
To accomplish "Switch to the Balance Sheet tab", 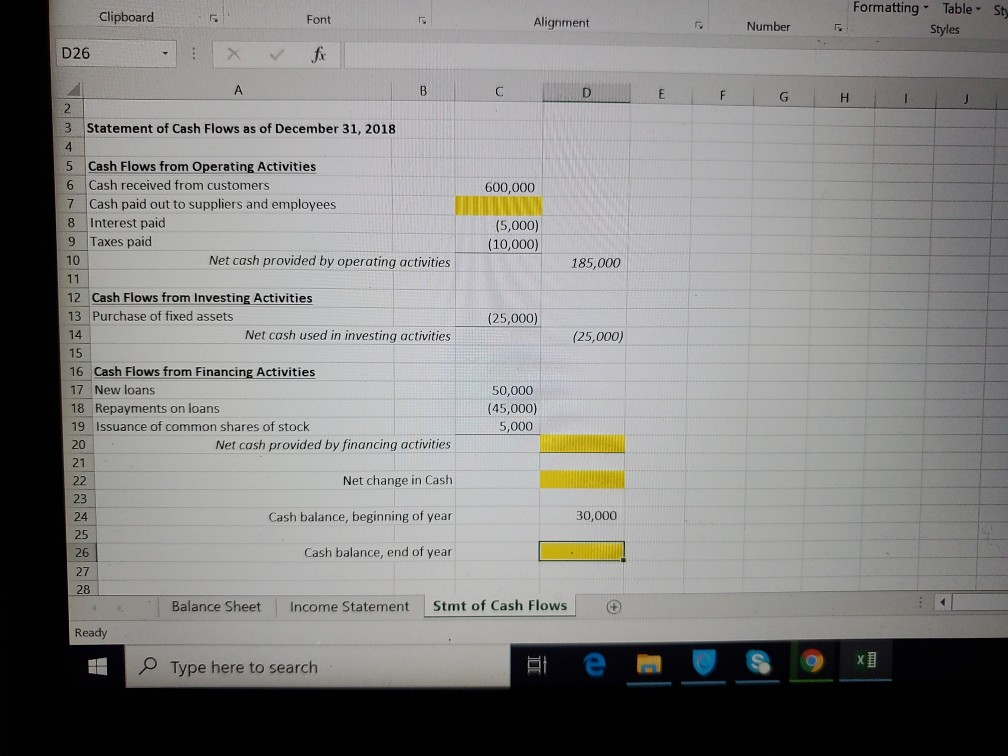I will click(x=216, y=606).
